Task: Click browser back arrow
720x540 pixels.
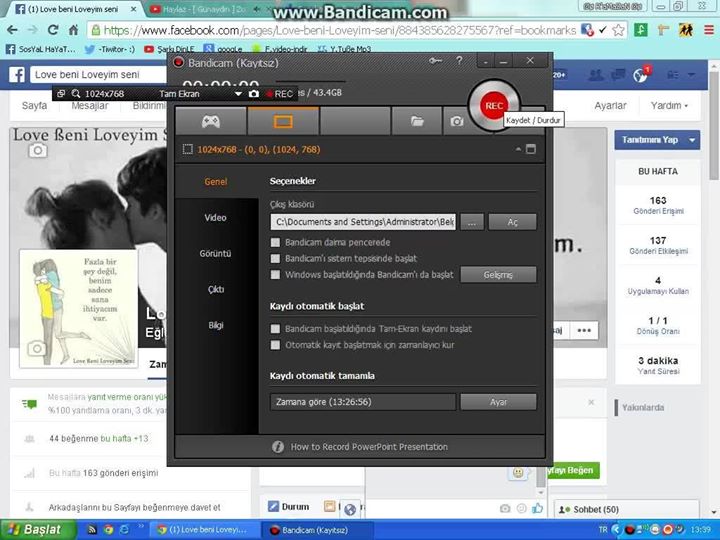Action: (12, 30)
